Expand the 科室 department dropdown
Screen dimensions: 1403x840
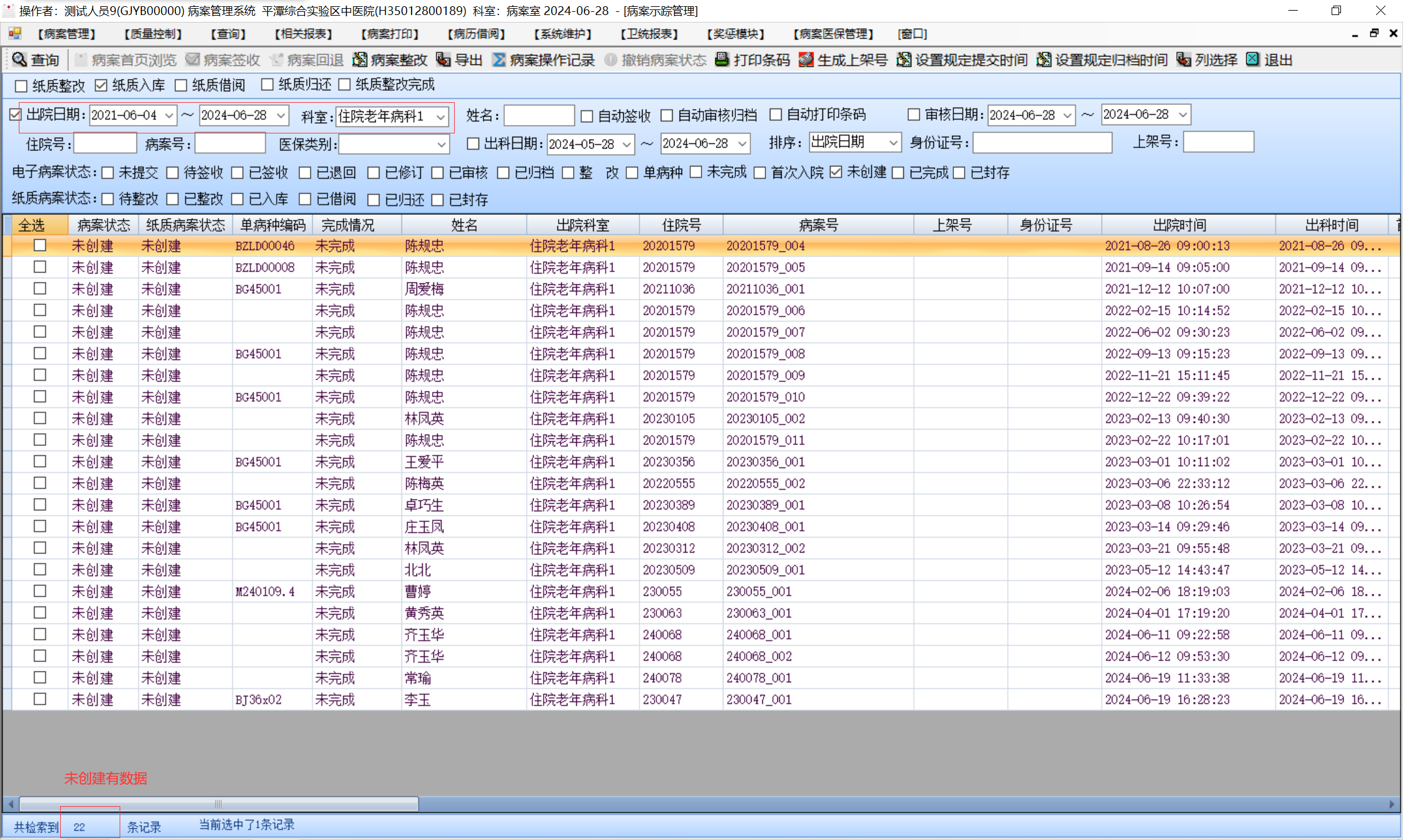[441, 117]
